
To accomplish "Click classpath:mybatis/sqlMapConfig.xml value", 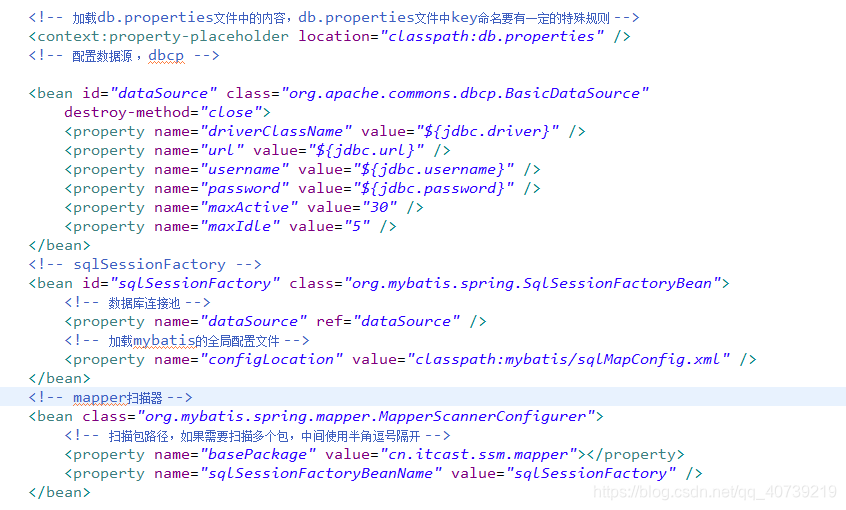I will (568, 359).
